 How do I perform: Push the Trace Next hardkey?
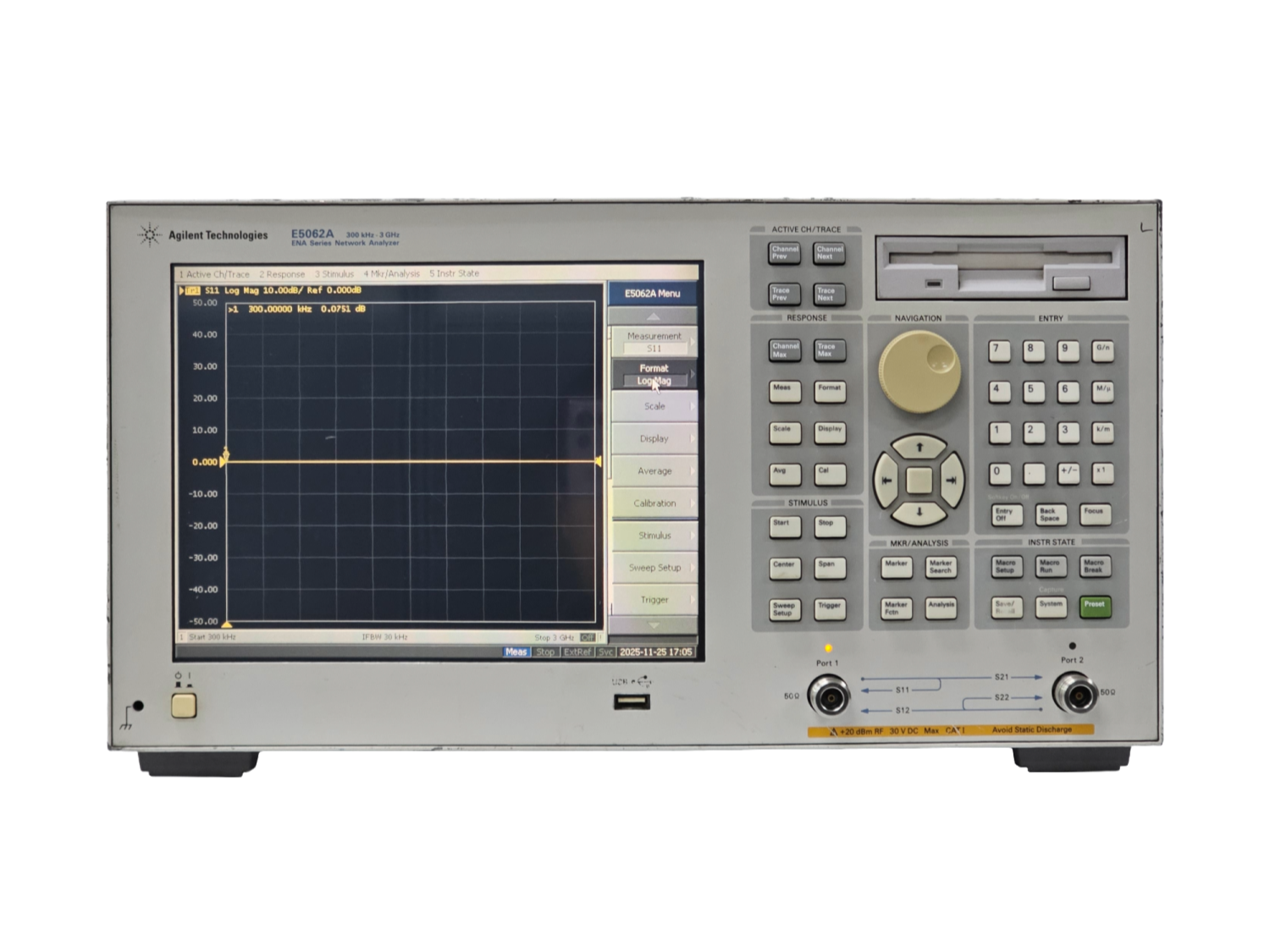pyautogui.click(x=829, y=294)
